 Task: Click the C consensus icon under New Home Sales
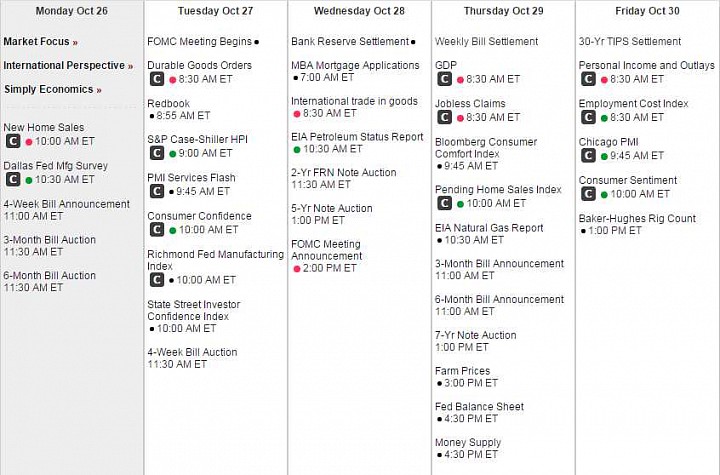[x=13, y=141]
